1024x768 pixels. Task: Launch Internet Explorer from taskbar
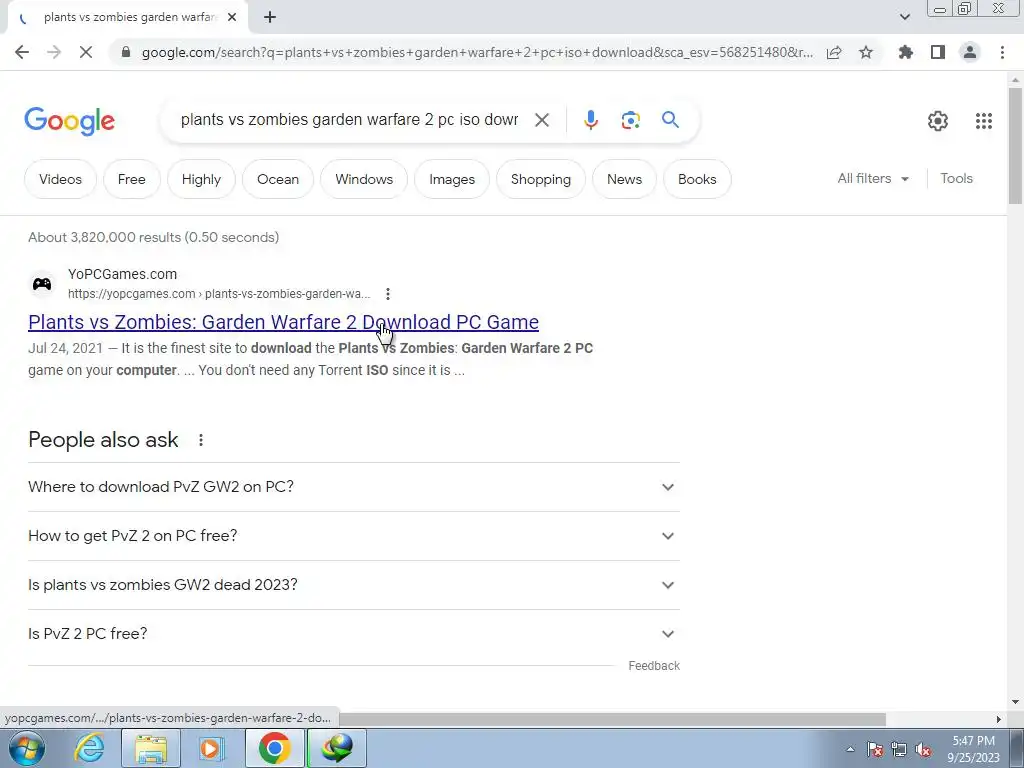pos(88,748)
